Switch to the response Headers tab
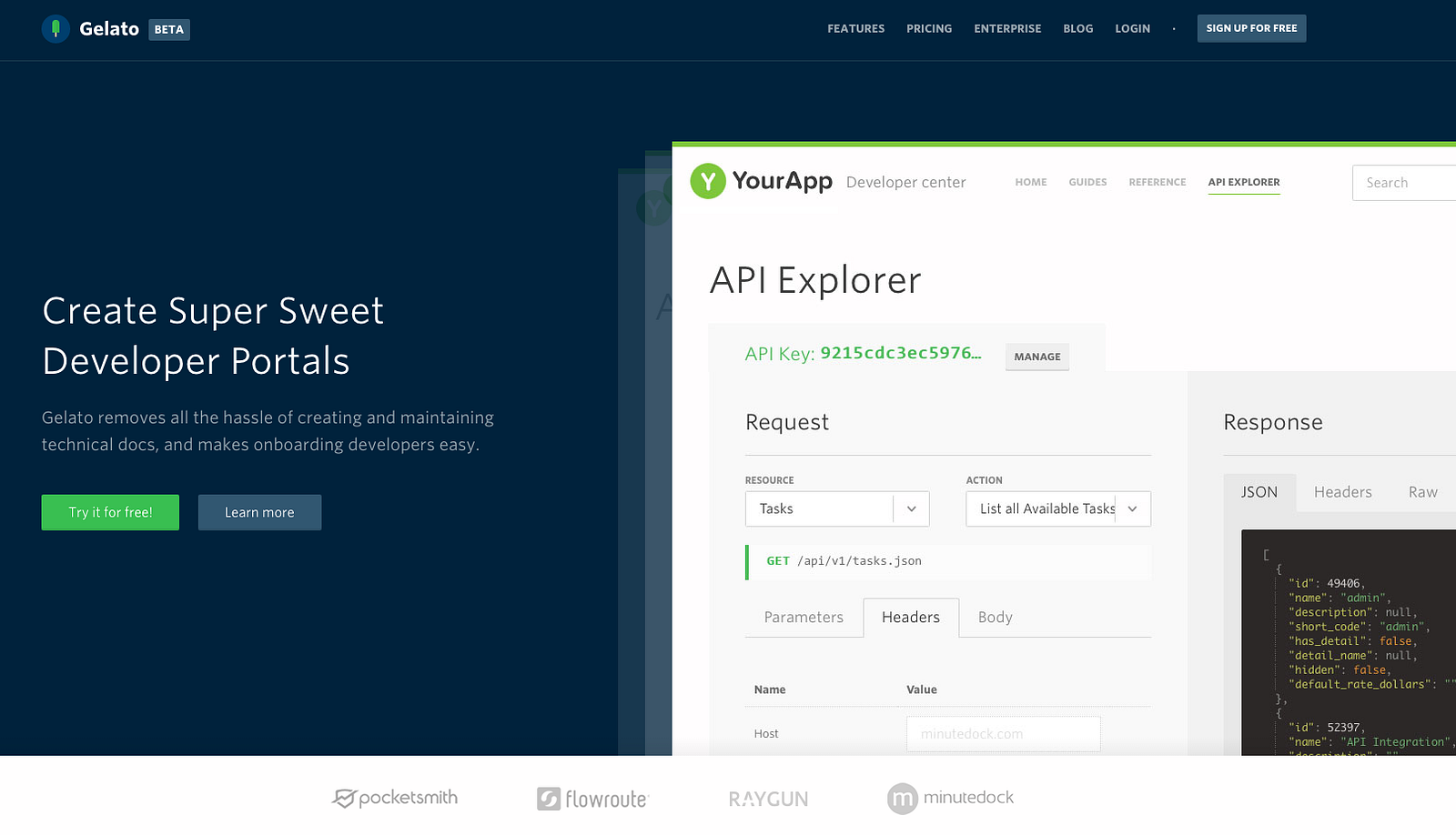 [1343, 492]
